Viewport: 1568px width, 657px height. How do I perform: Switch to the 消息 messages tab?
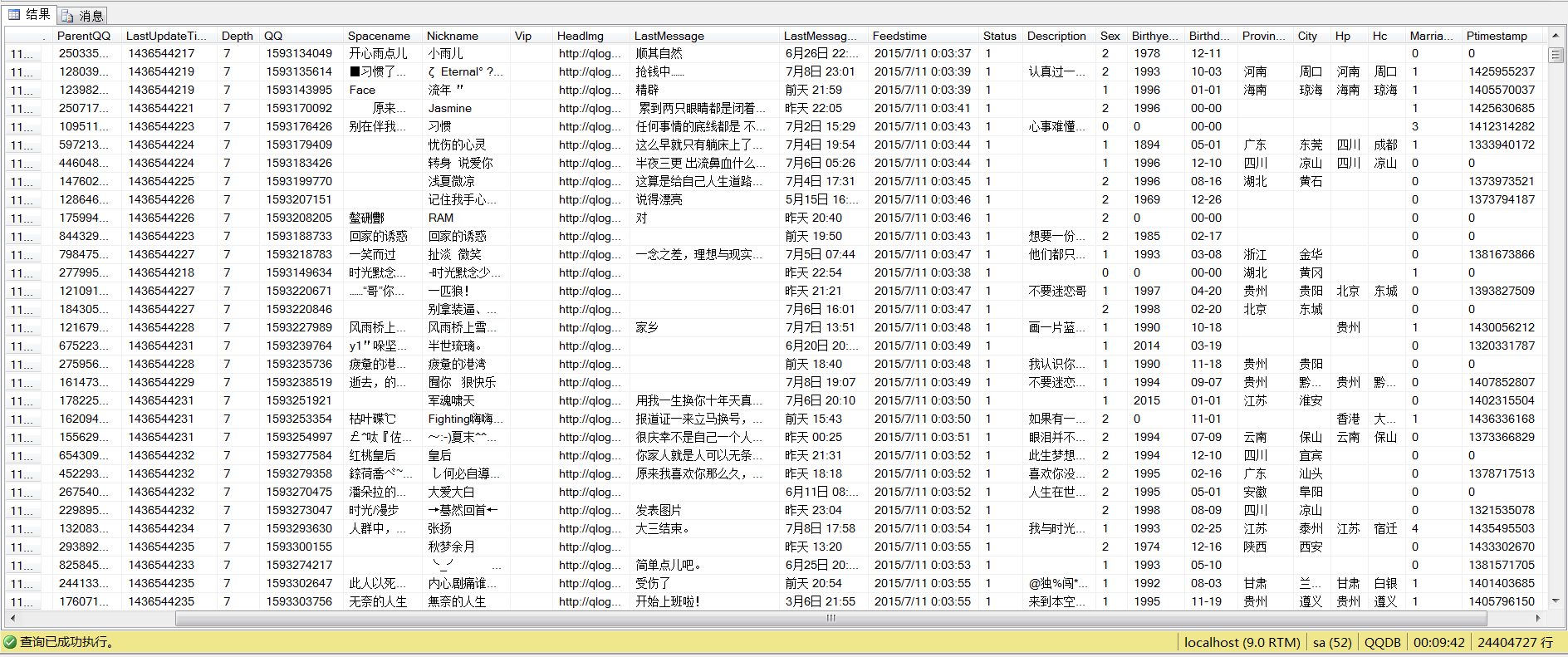pyautogui.click(x=82, y=15)
